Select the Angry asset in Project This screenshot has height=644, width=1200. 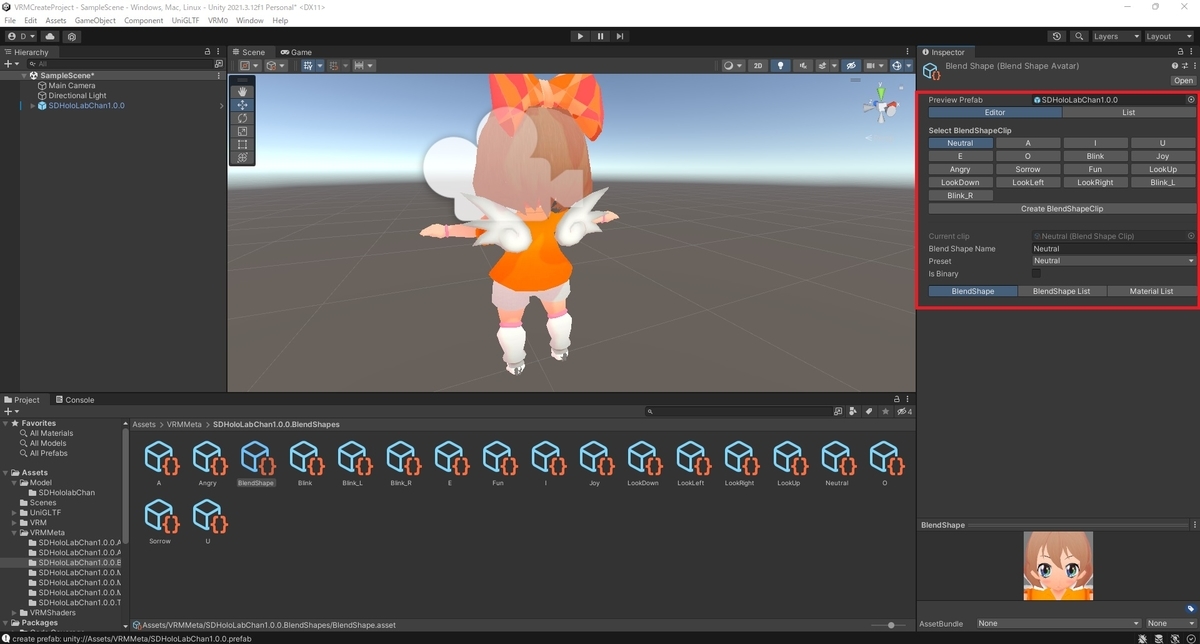[208, 465]
